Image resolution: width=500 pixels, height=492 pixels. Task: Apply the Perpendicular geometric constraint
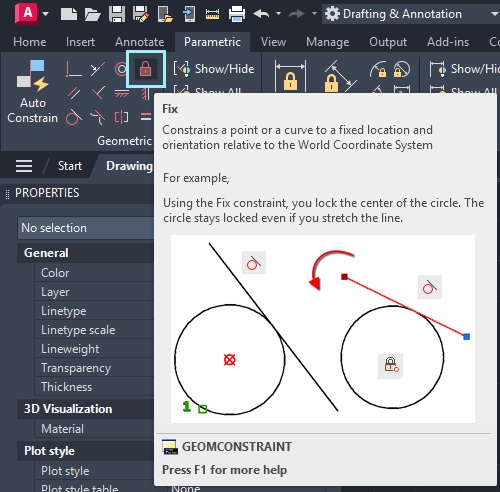[x=98, y=93]
